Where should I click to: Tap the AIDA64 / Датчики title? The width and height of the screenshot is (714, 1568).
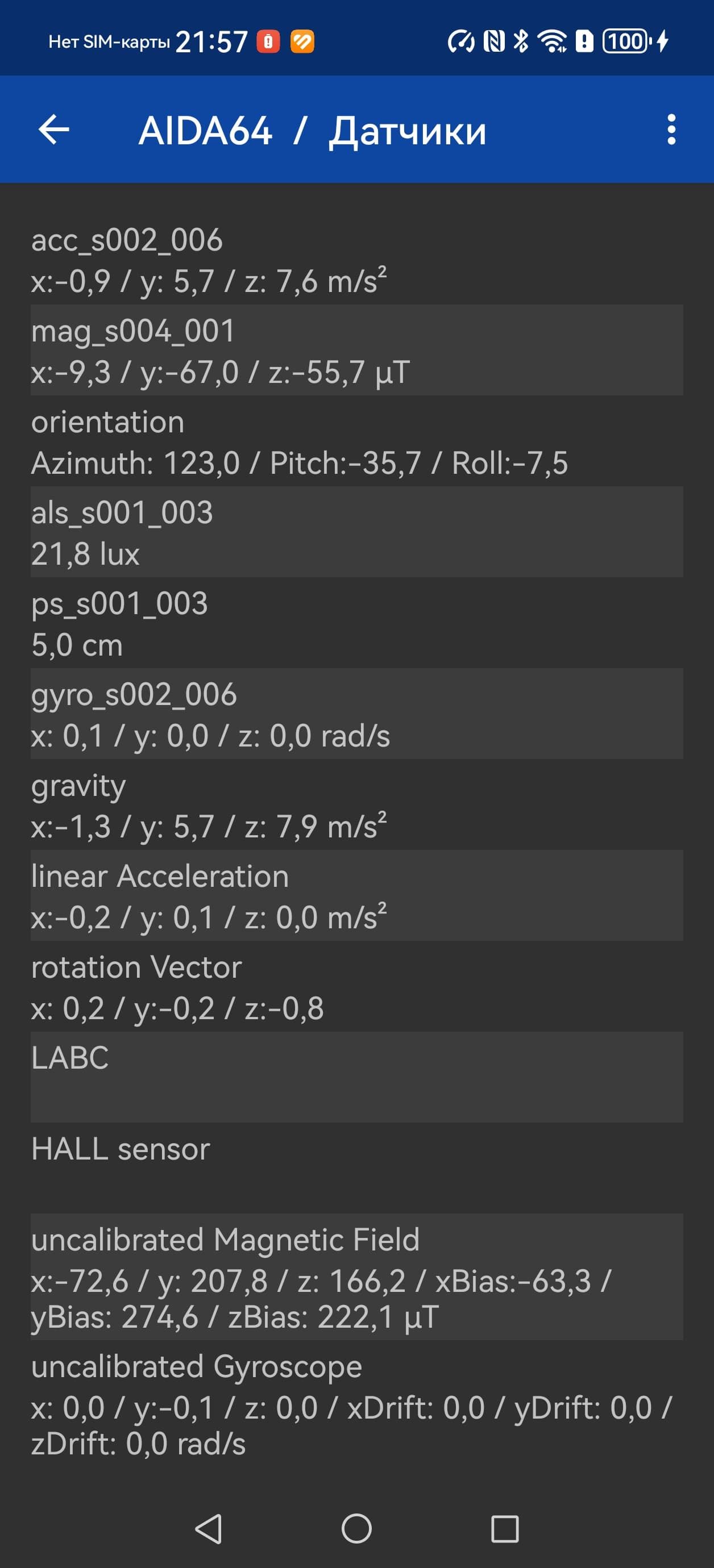tap(312, 130)
